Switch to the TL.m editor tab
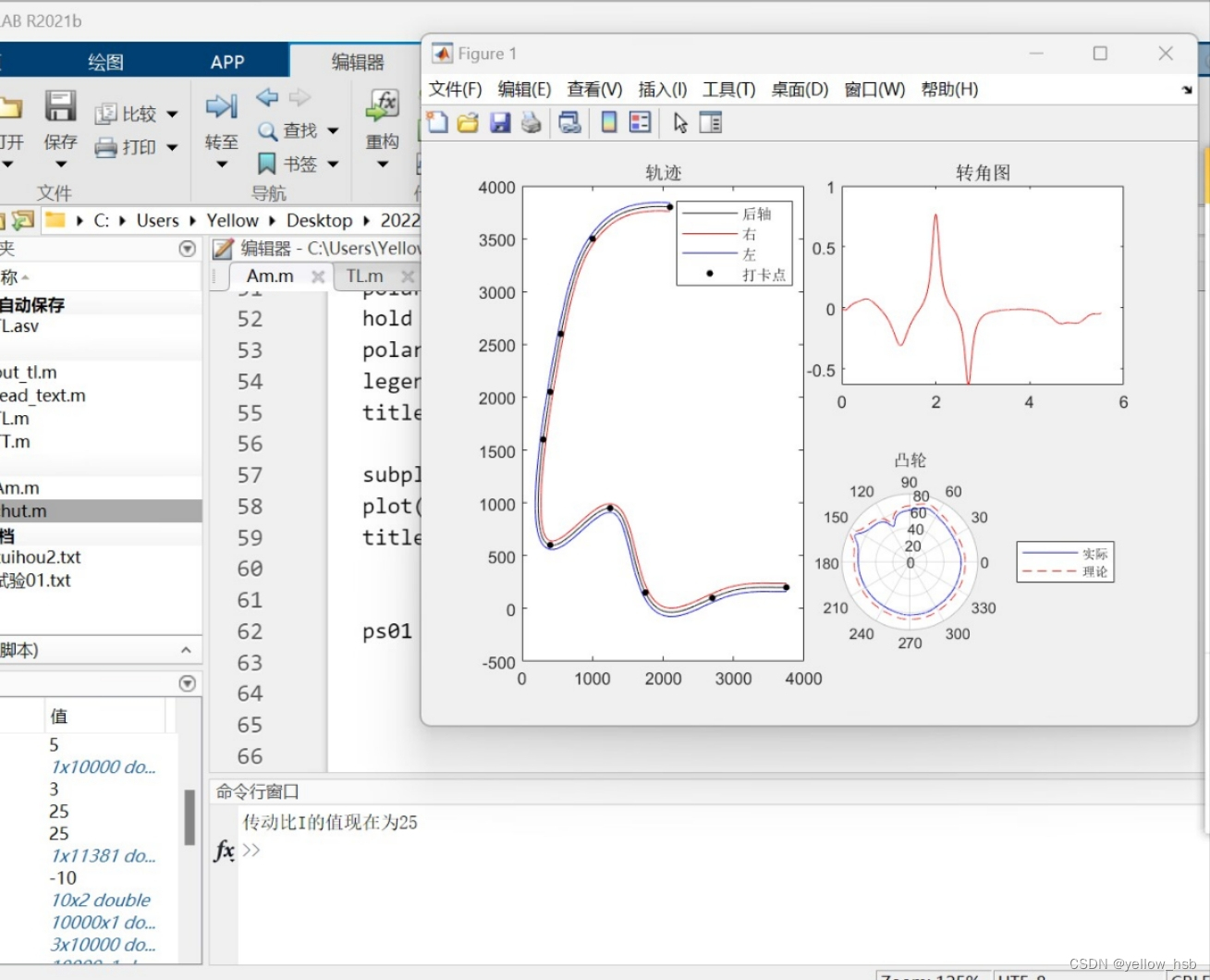Screen dimensions: 1210x980 [x=363, y=276]
